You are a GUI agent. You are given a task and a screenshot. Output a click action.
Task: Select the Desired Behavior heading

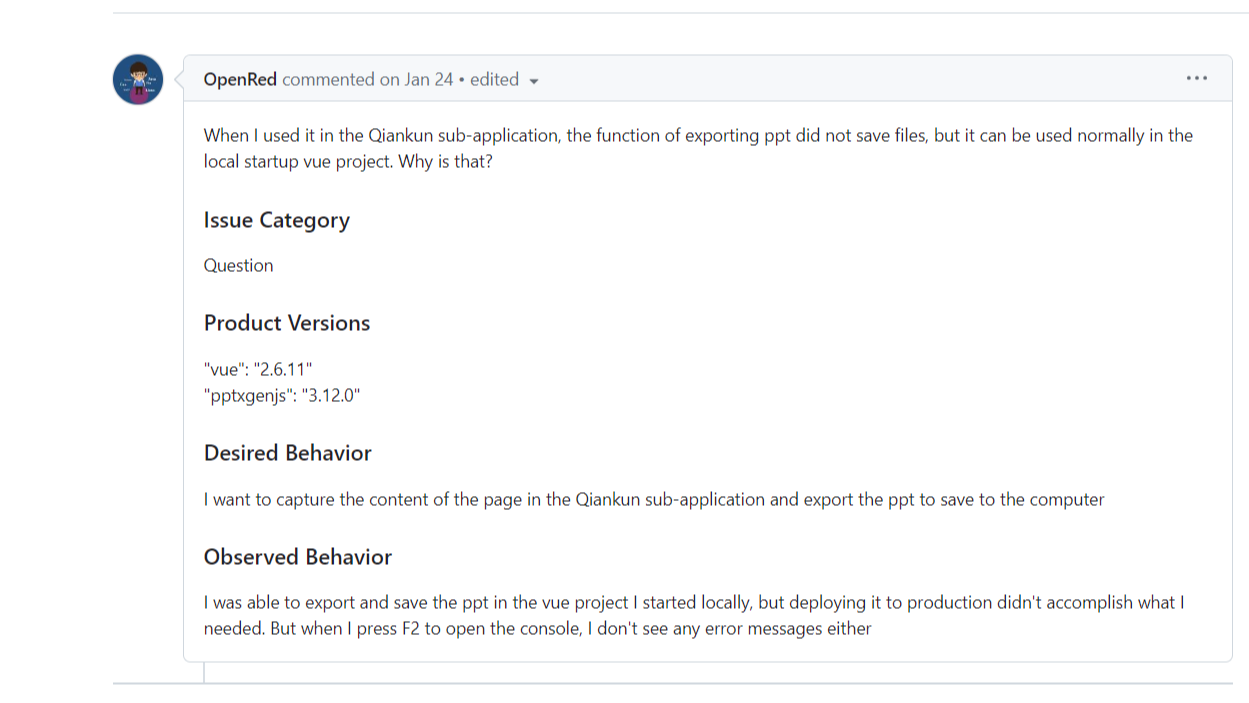(288, 453)
